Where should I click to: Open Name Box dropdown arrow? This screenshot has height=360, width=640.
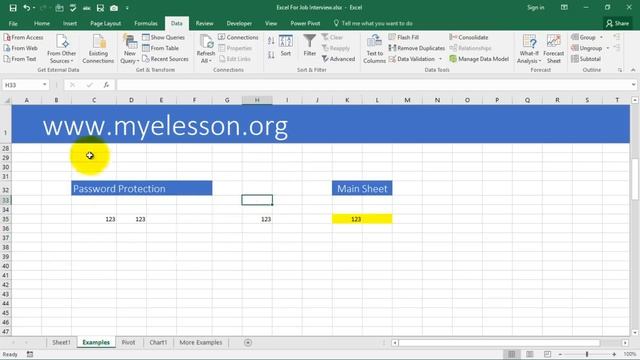click(44, 85)
